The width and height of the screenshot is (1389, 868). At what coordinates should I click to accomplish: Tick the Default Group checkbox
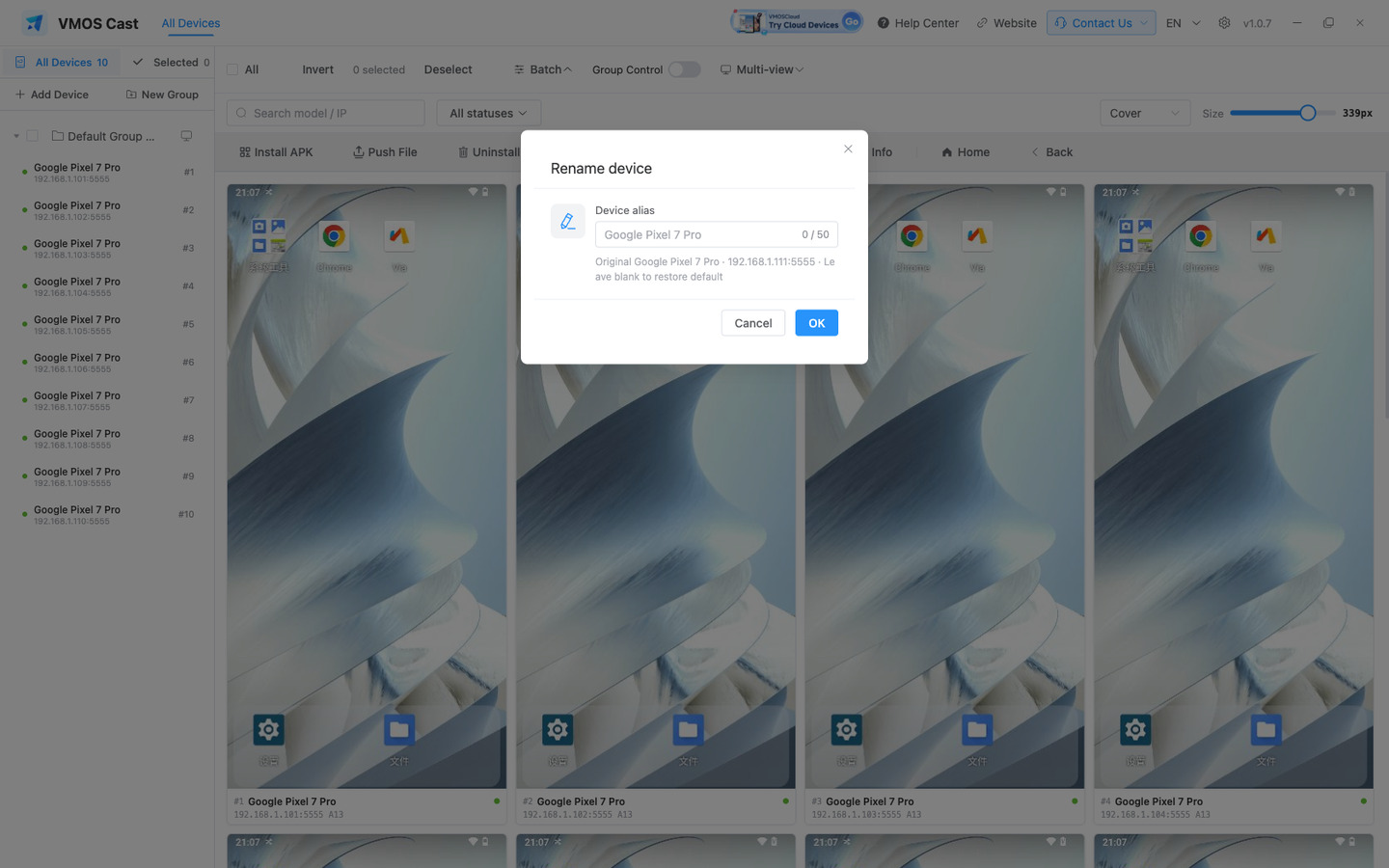pos(33,136)
